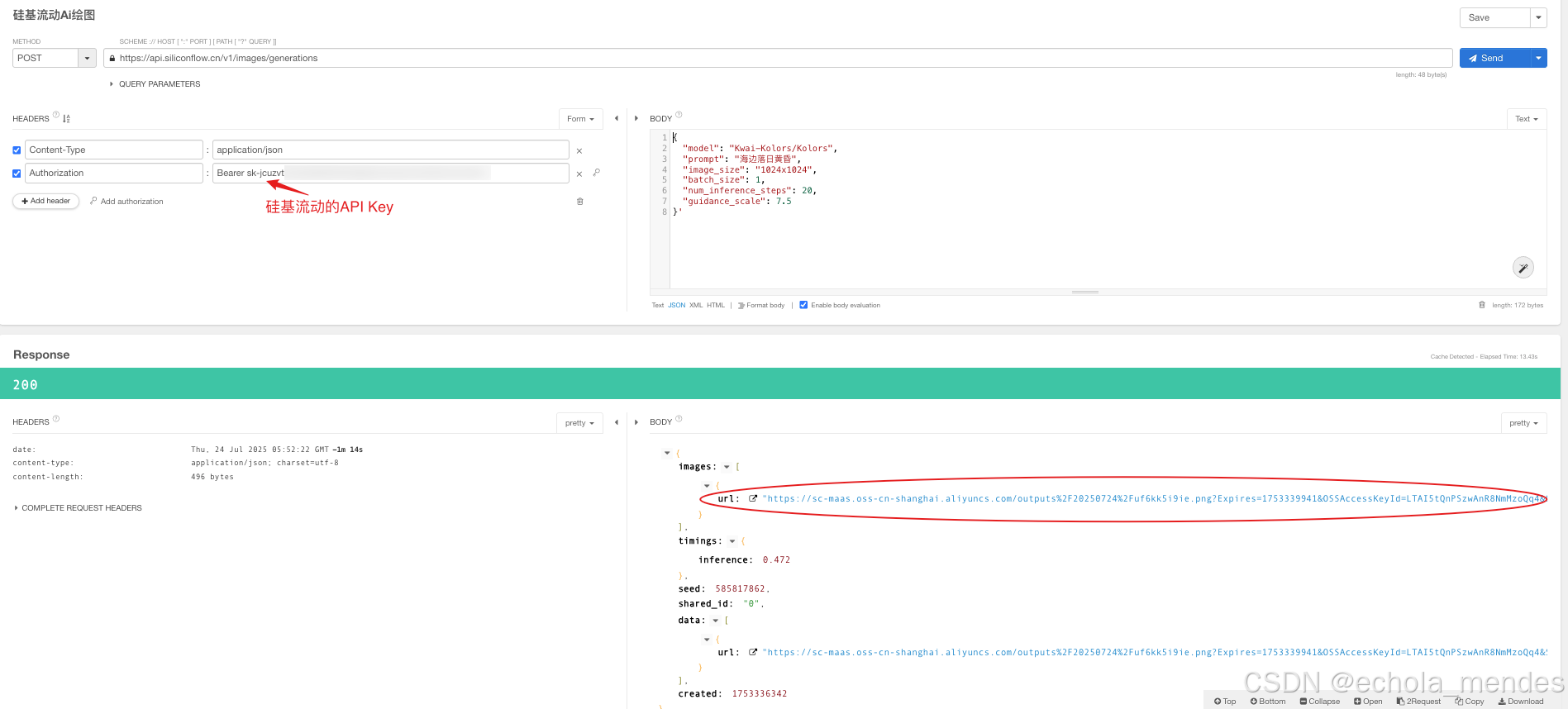
Task: Select HTML body syntax mode
Action: point(716,306)
